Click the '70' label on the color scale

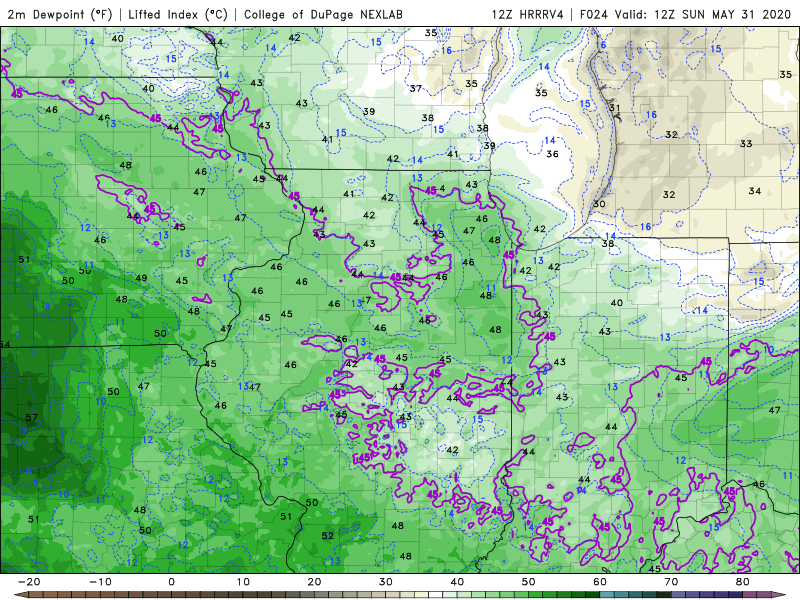coord(671,582)
